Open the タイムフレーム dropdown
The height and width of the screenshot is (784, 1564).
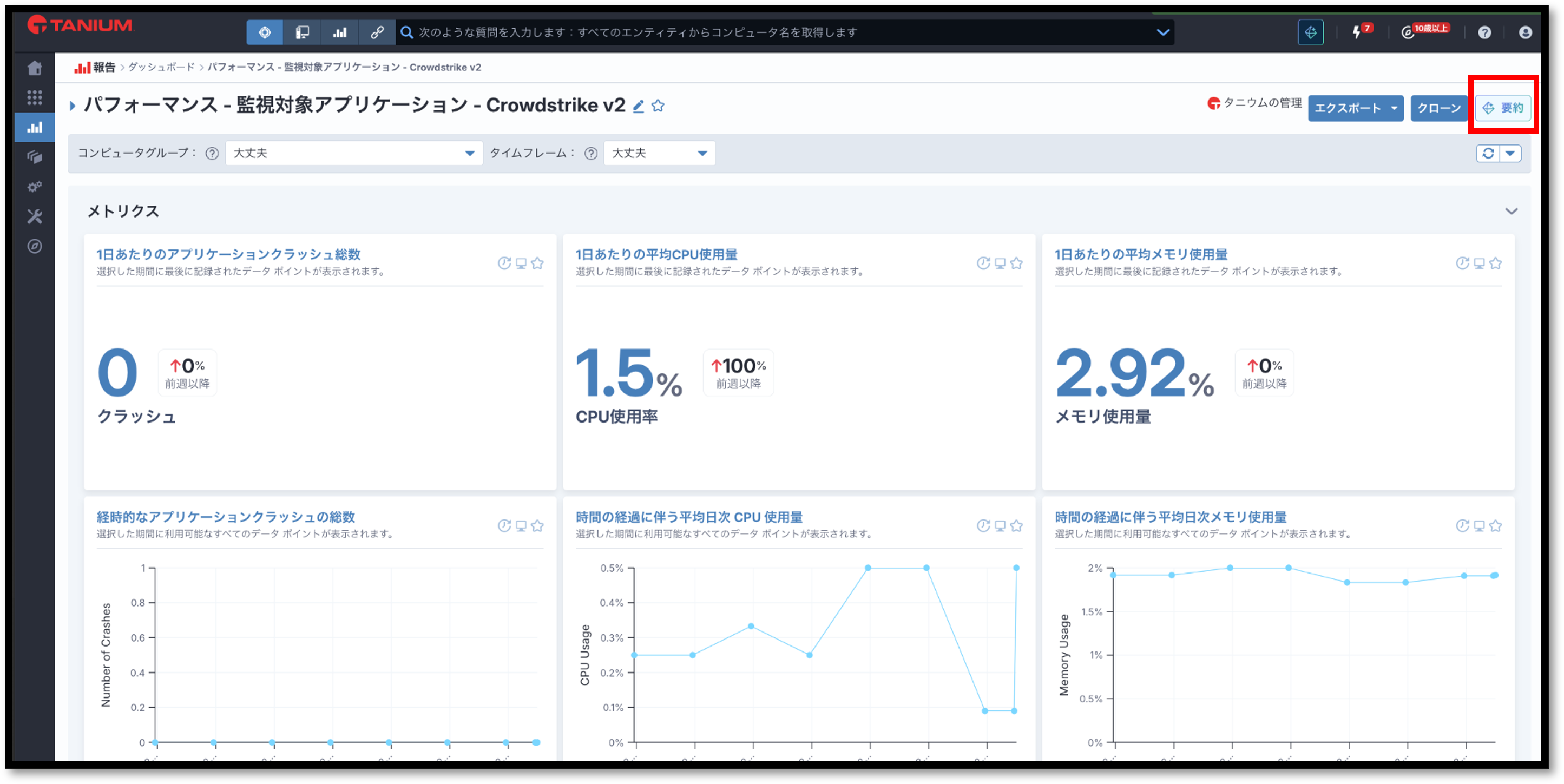[x=659, y=154]
